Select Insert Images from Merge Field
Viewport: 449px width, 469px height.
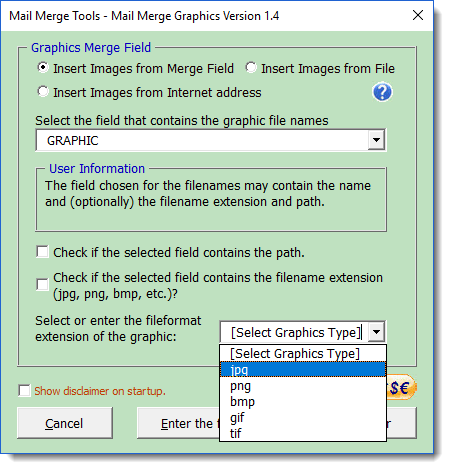43,68
